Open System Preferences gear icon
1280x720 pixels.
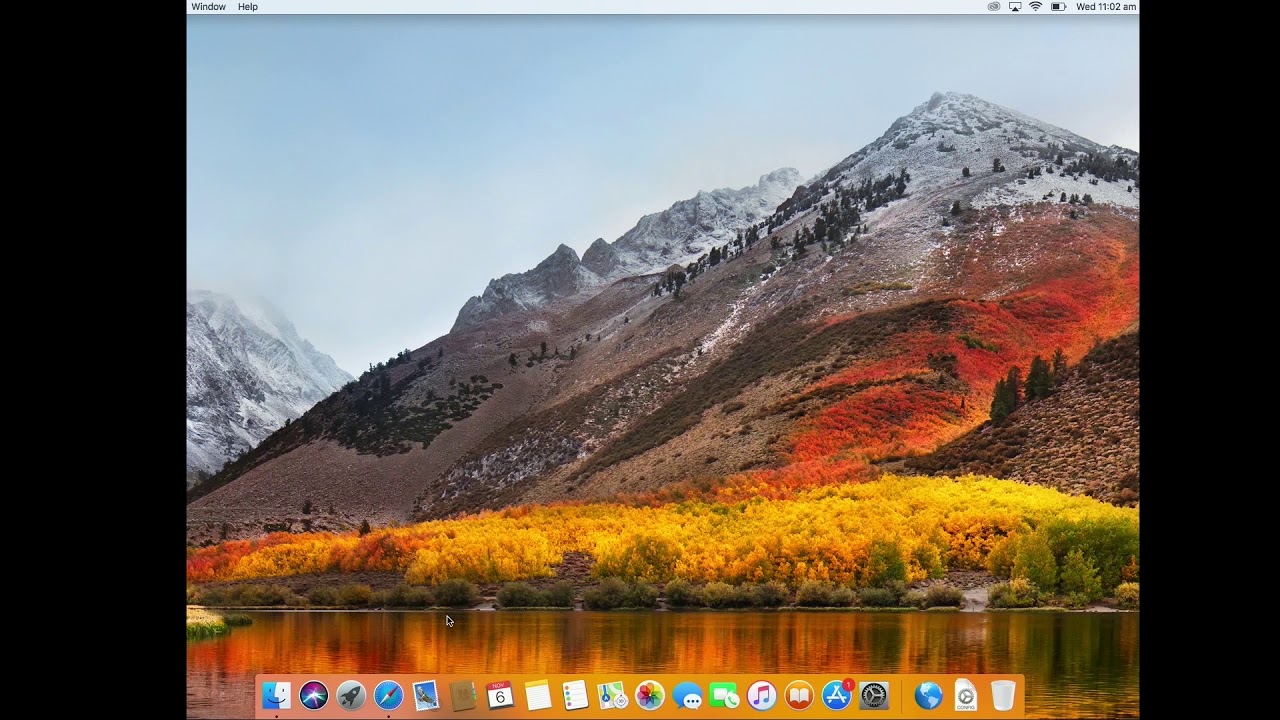click(x=874, y=695)
